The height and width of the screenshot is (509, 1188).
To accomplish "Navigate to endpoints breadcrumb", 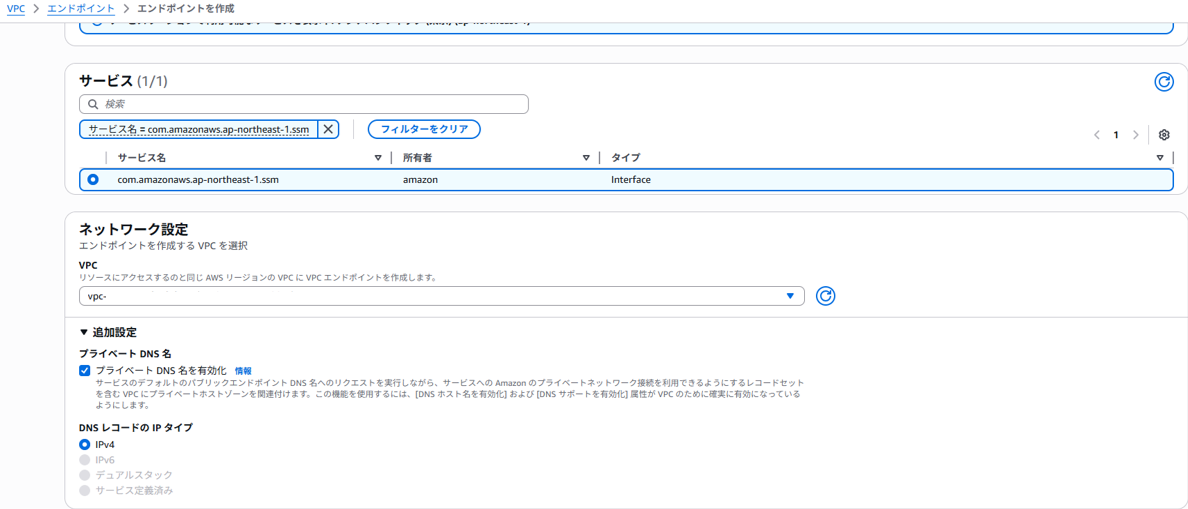I will pyautogui.click(x=81, y=8).
